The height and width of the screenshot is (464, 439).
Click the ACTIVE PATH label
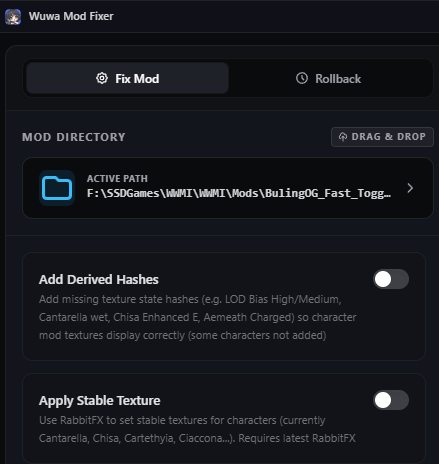(117, 179)
